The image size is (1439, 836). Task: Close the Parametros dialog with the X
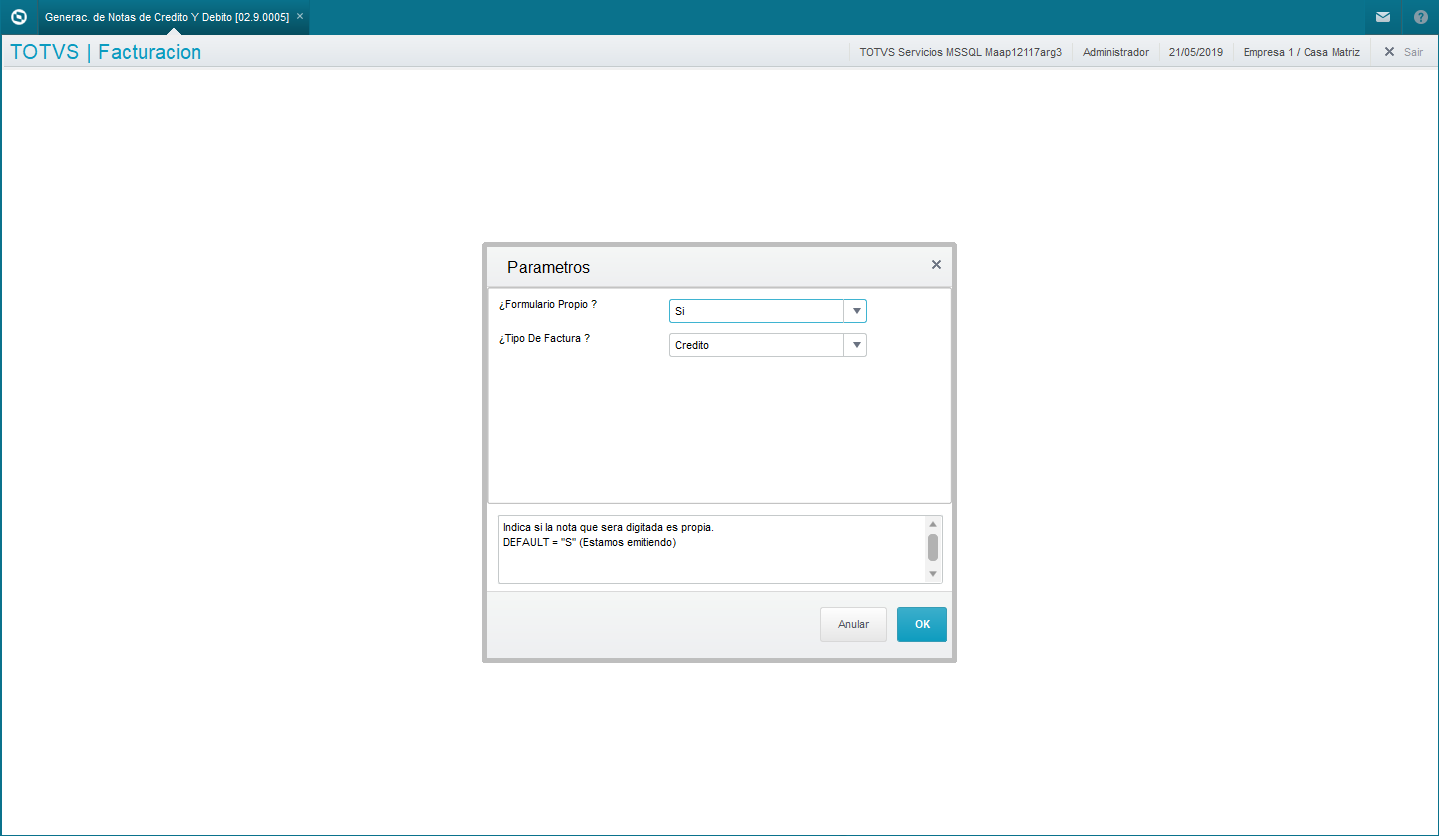[x=936, y=265]
